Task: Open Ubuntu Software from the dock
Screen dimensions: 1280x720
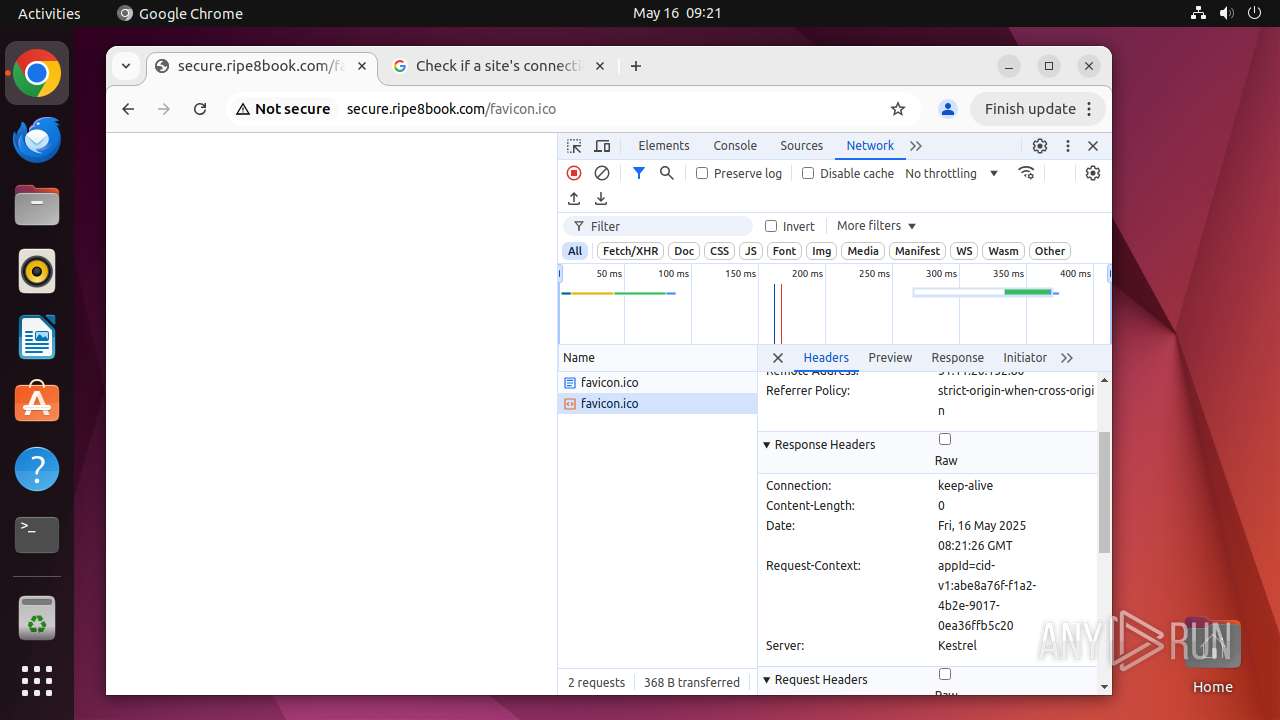Action: 37,403
